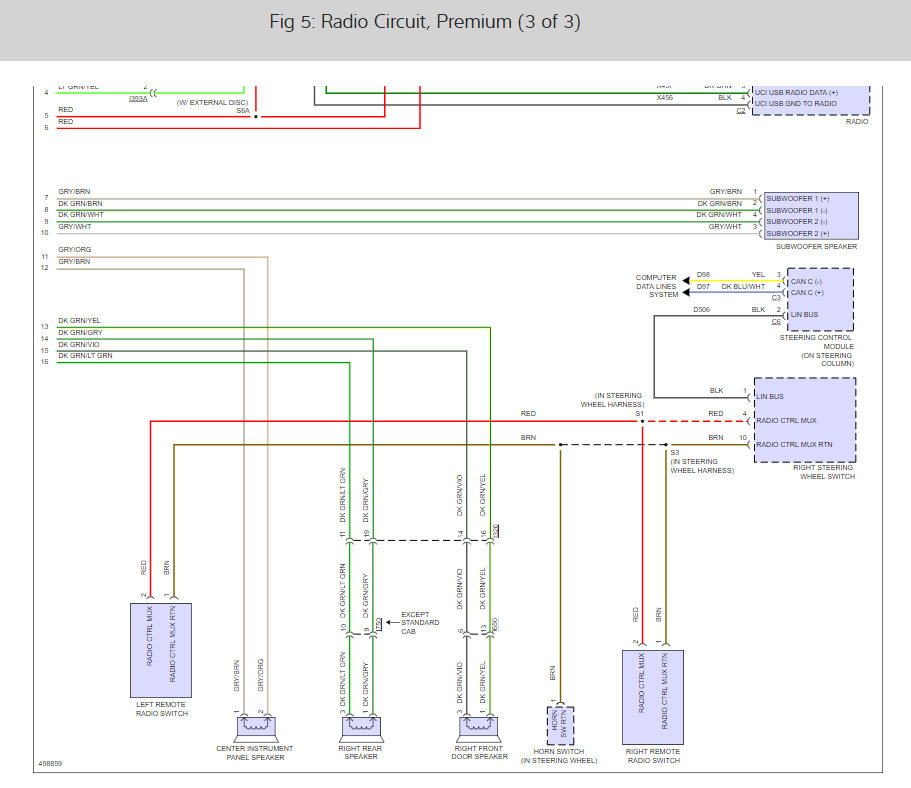Click RADIO CTRL MUX RTN in steering wheel switch

click(x=794, y=445)
